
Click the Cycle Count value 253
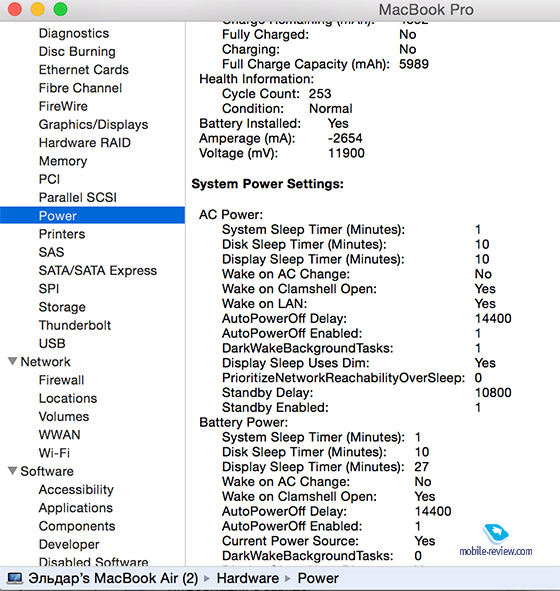pos(320,93)
